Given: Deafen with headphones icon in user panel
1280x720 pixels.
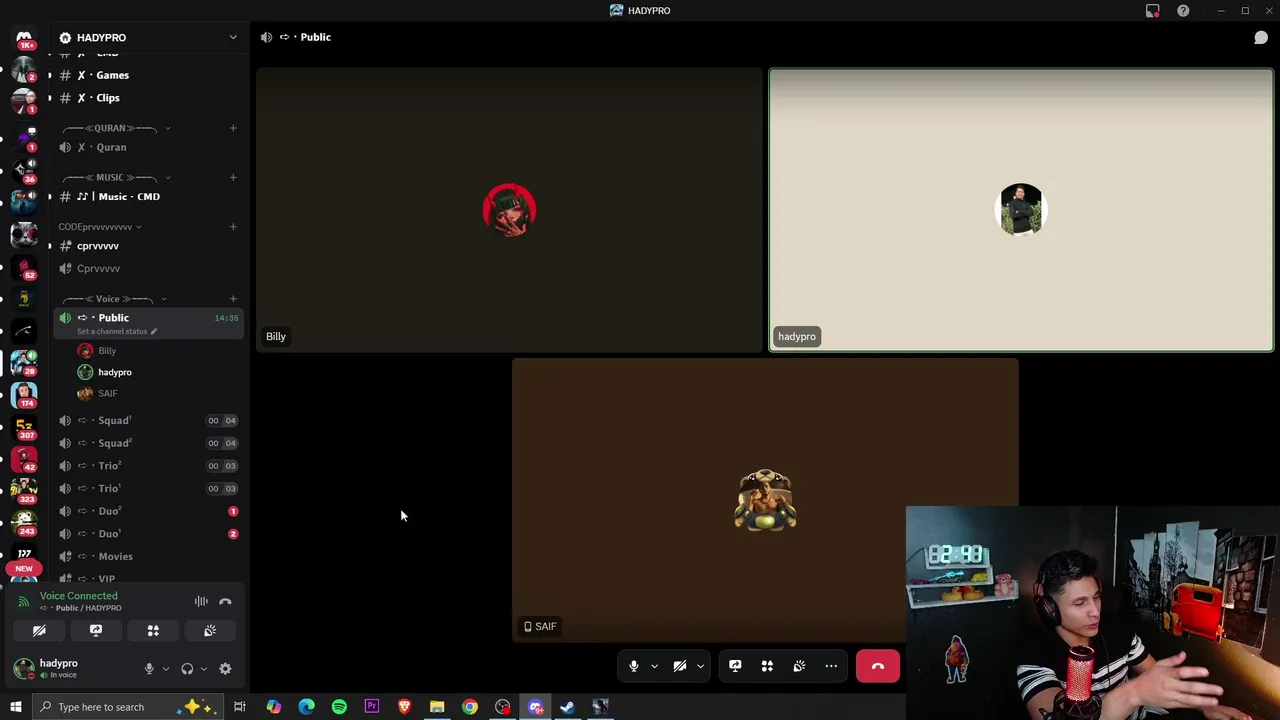Looking at the screenshot, I should [187, 669].
